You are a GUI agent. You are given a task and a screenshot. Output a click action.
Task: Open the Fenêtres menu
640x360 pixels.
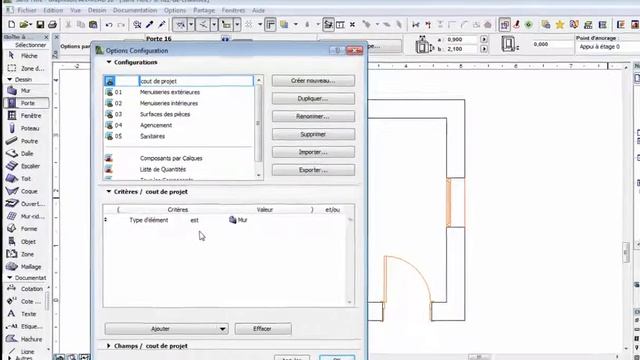pyautogui.click(x=233, y=10)
